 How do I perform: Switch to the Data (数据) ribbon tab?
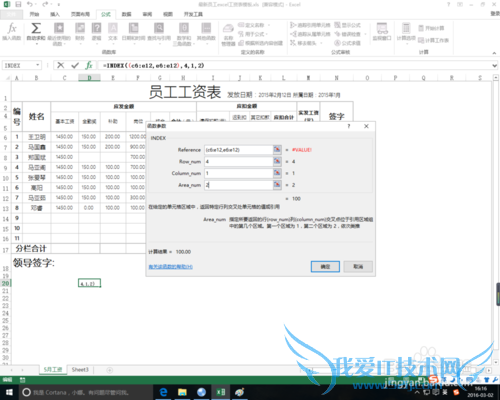coord(126,14)
